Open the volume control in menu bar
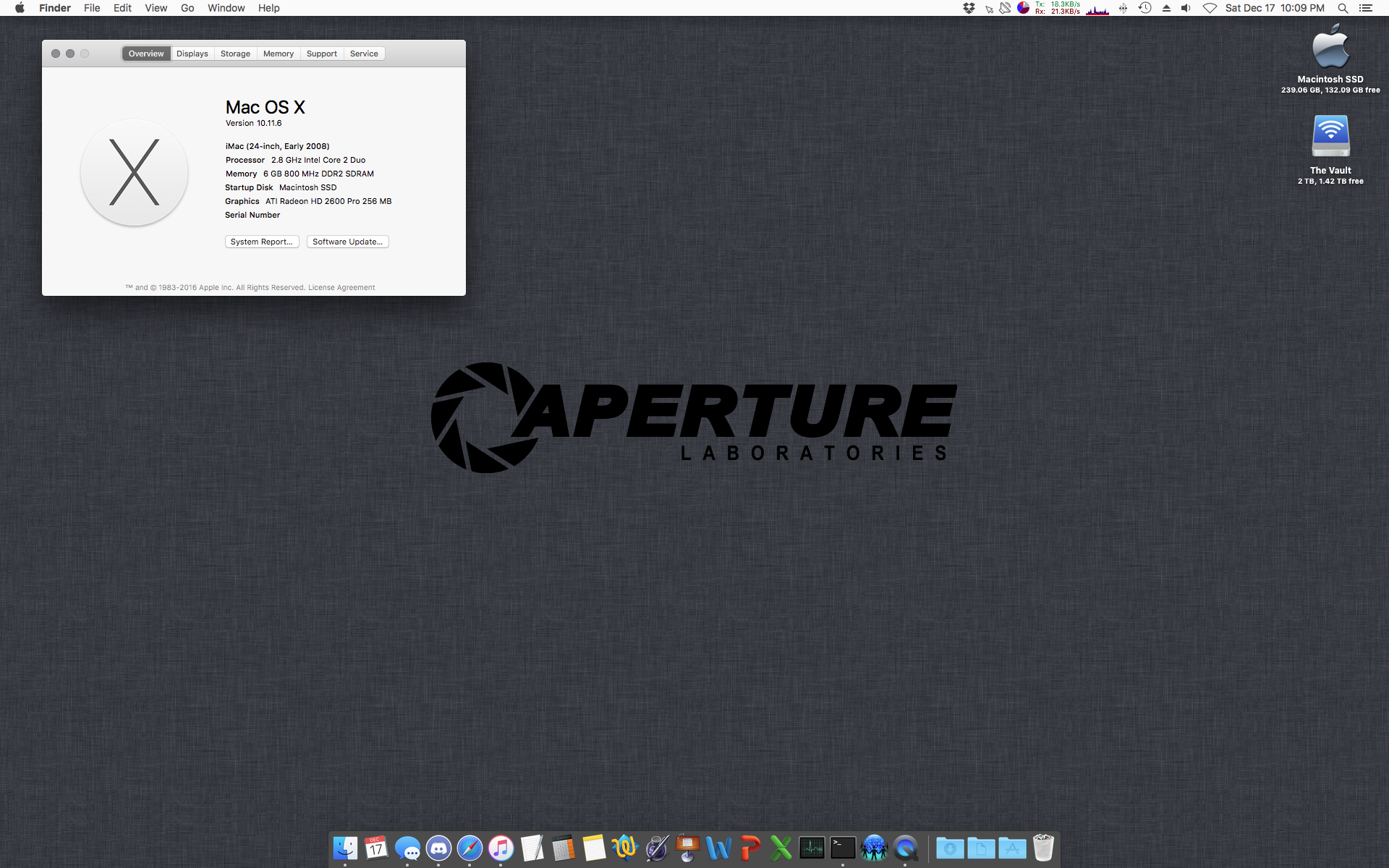Viewport: 1389px width, 868px height. coord(1186,8)
